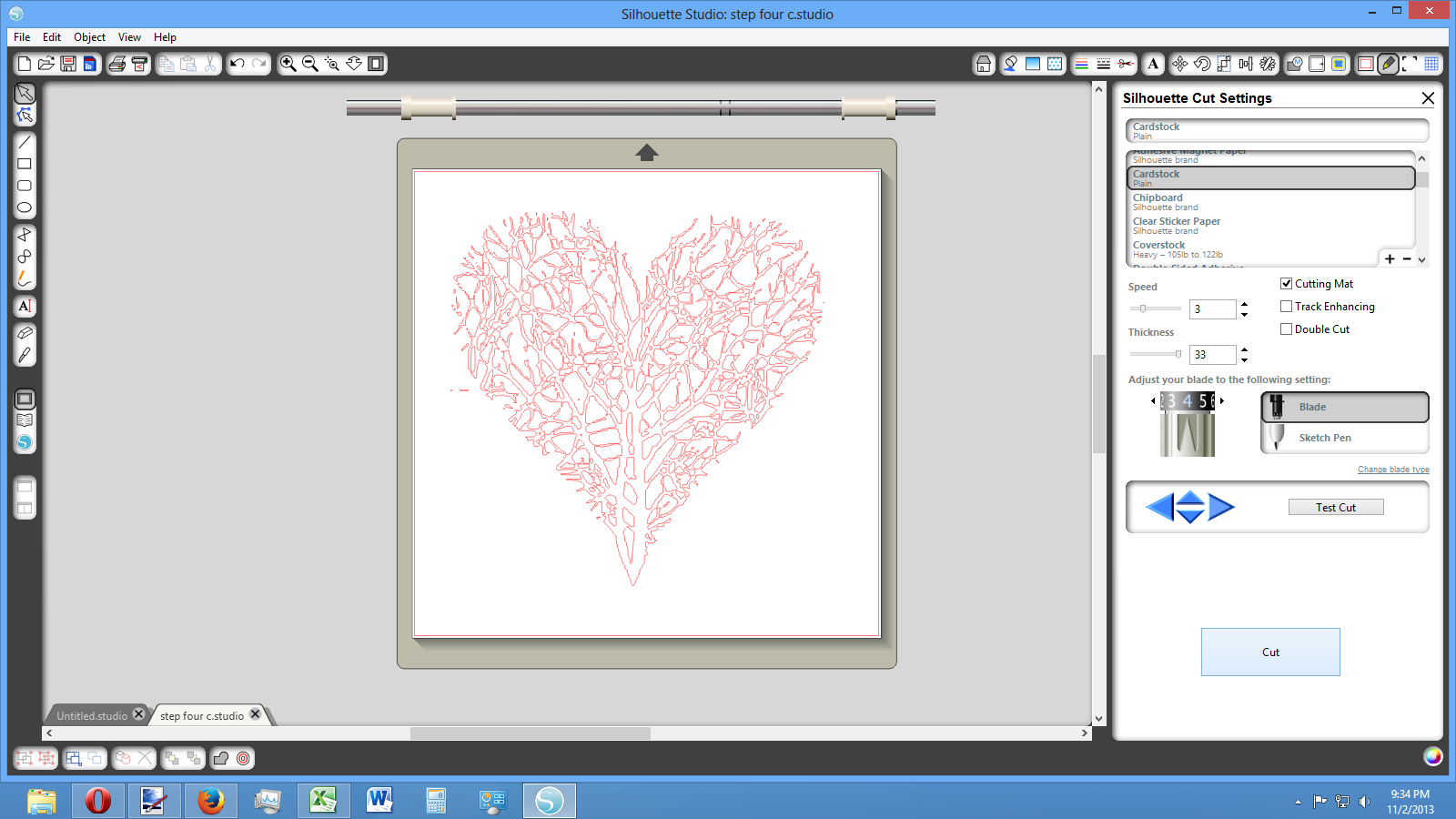Click the Speed slider
The height and width of the screenshot is (819, 1456).
pos(1156,308)
